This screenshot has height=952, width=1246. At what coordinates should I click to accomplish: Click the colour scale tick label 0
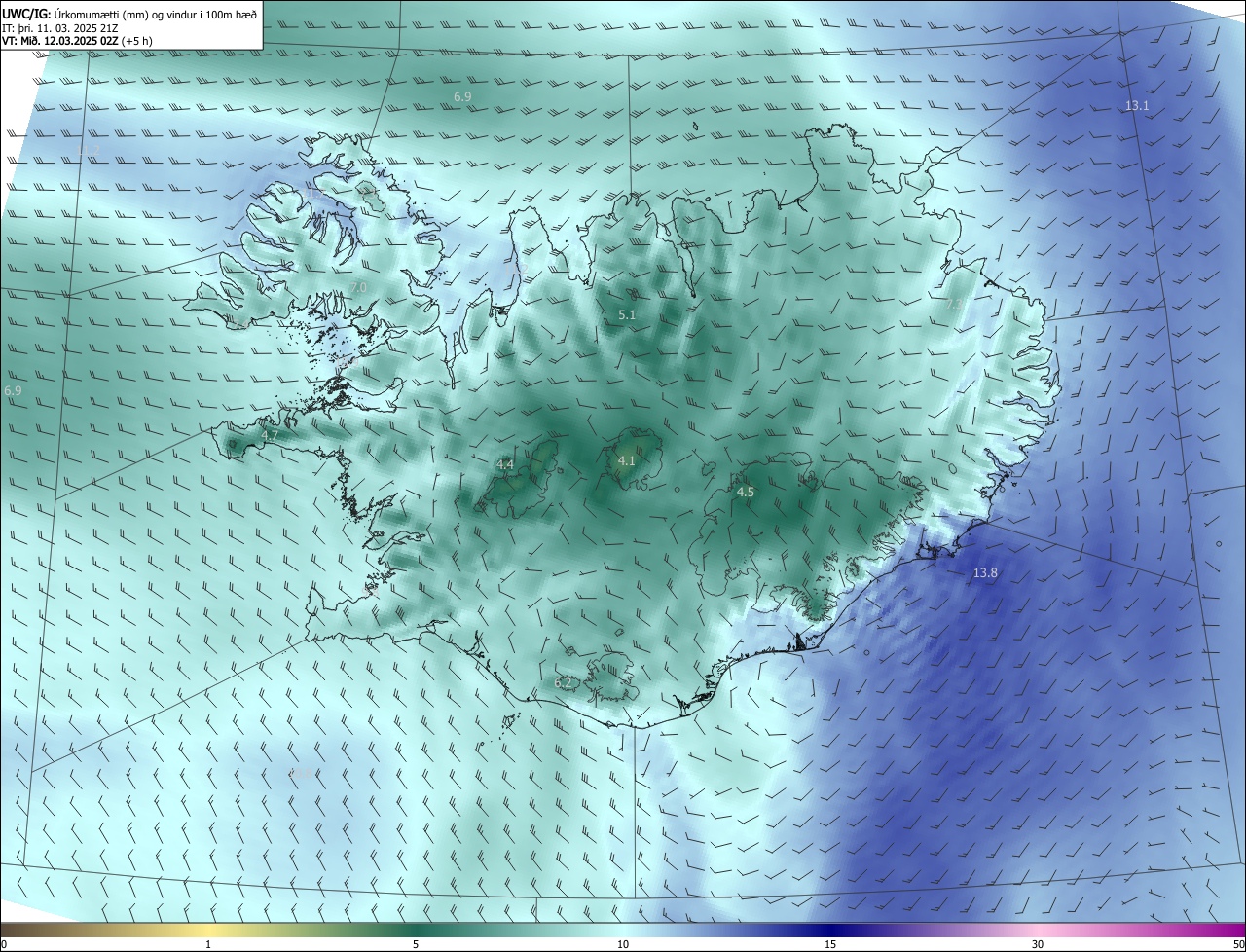(4, 944)
